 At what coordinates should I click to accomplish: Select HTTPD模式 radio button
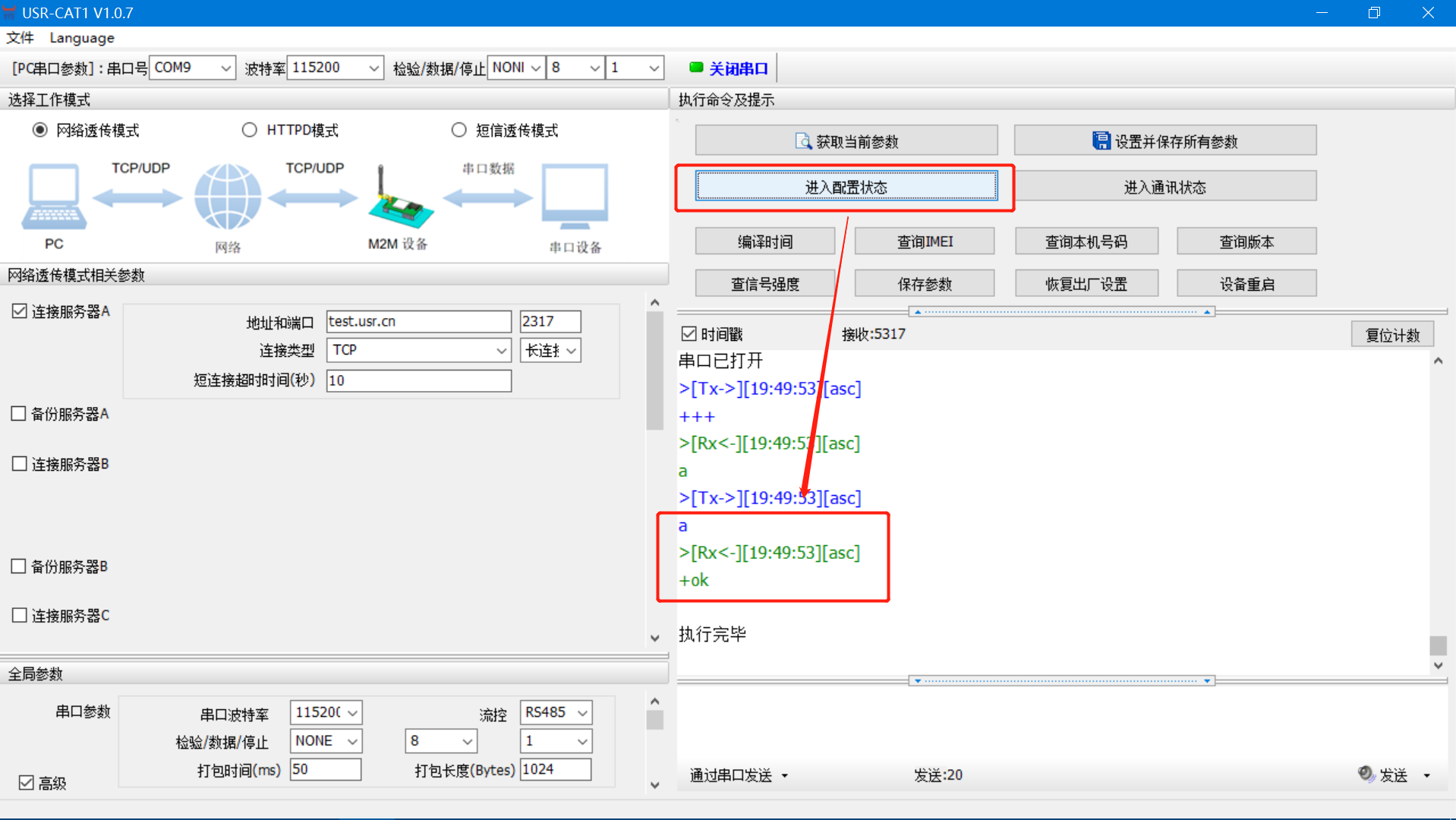(x=249, y=130)
